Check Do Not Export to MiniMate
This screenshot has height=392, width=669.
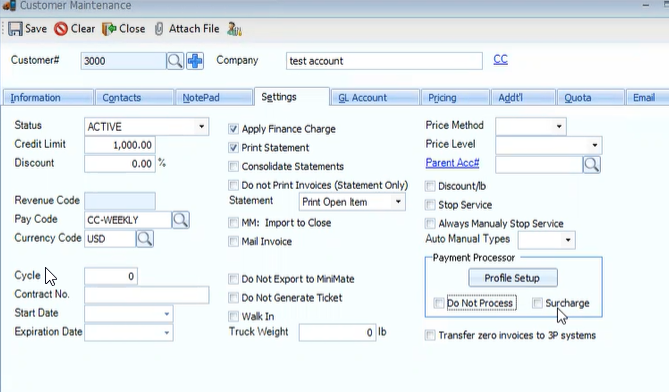[233, 279]
